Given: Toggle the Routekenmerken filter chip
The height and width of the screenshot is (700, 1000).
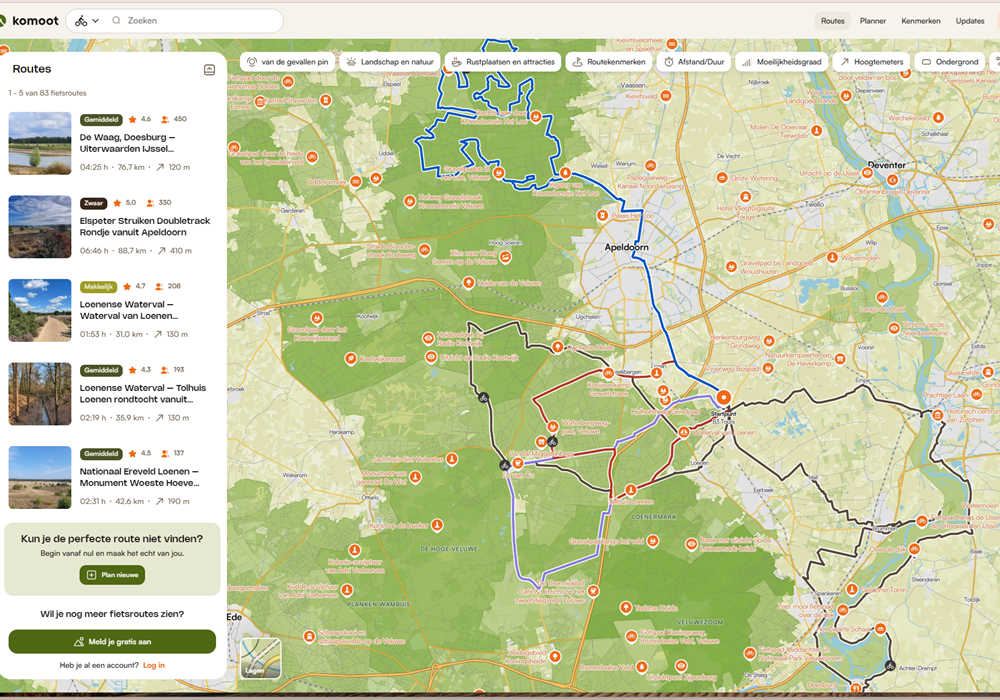Looking at the screenshot, I should (x=609, y=62).
